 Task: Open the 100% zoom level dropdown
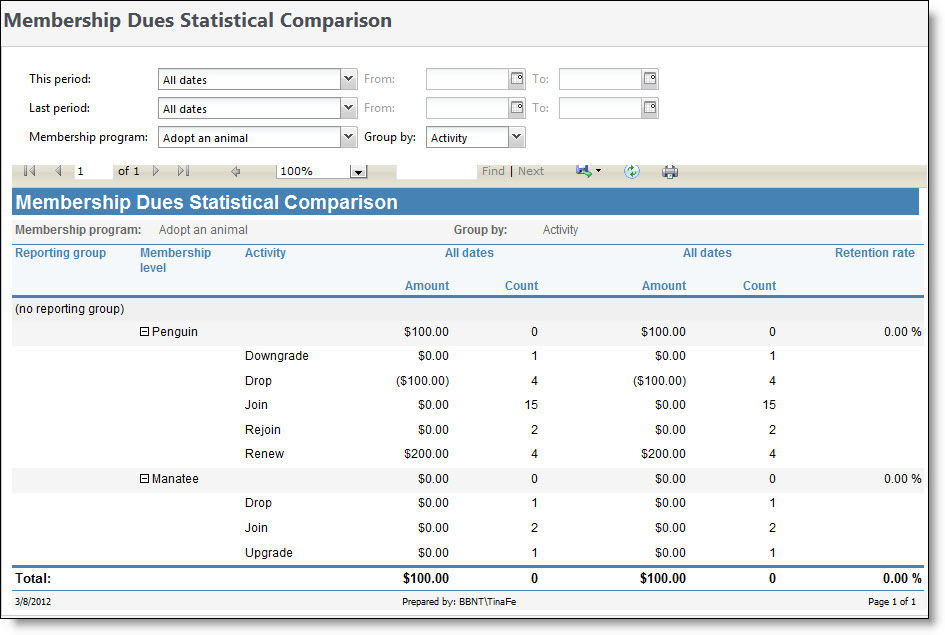tap(359, 171)
